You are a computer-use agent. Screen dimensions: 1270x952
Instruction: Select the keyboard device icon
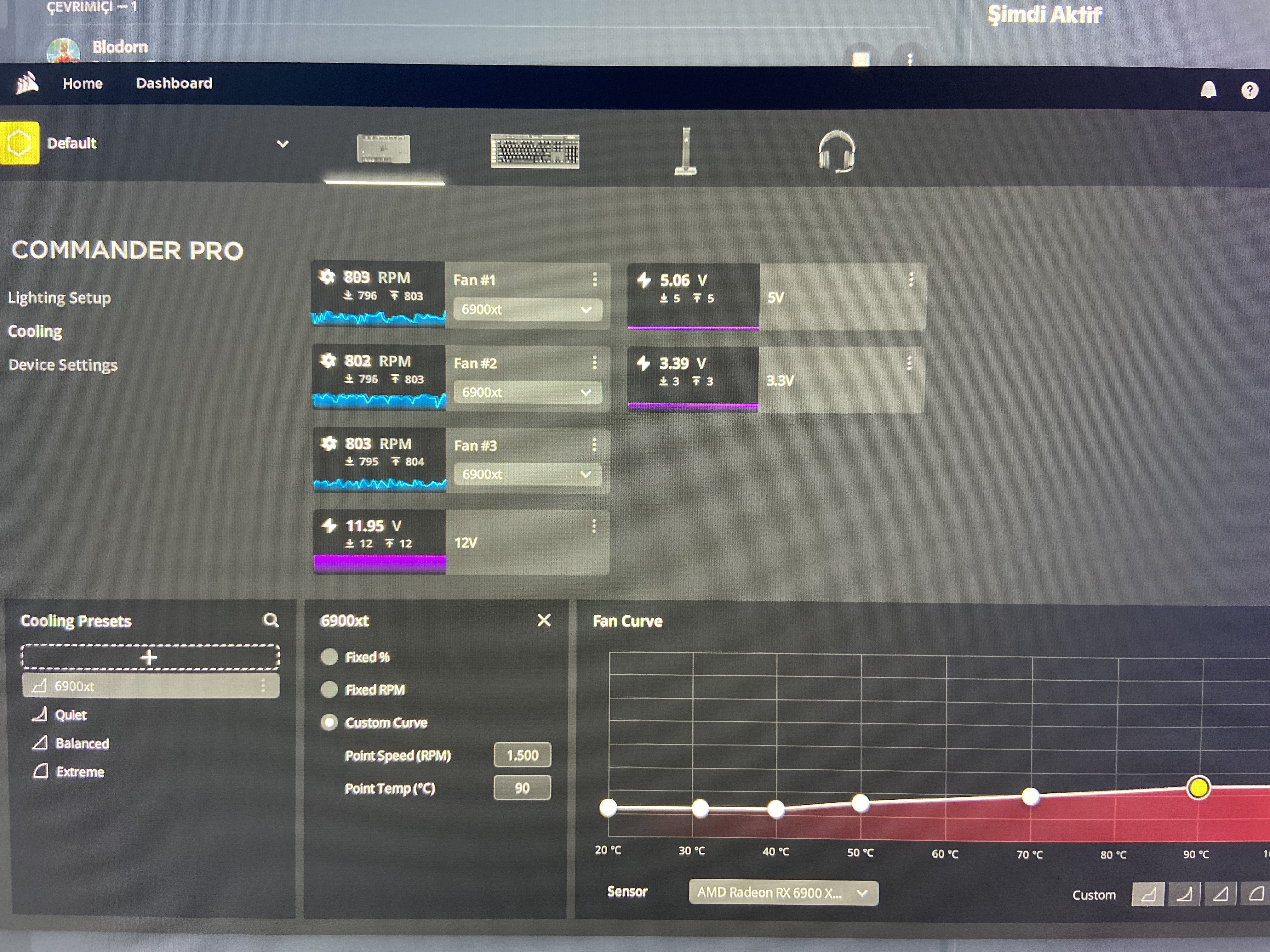coord(535,151)
